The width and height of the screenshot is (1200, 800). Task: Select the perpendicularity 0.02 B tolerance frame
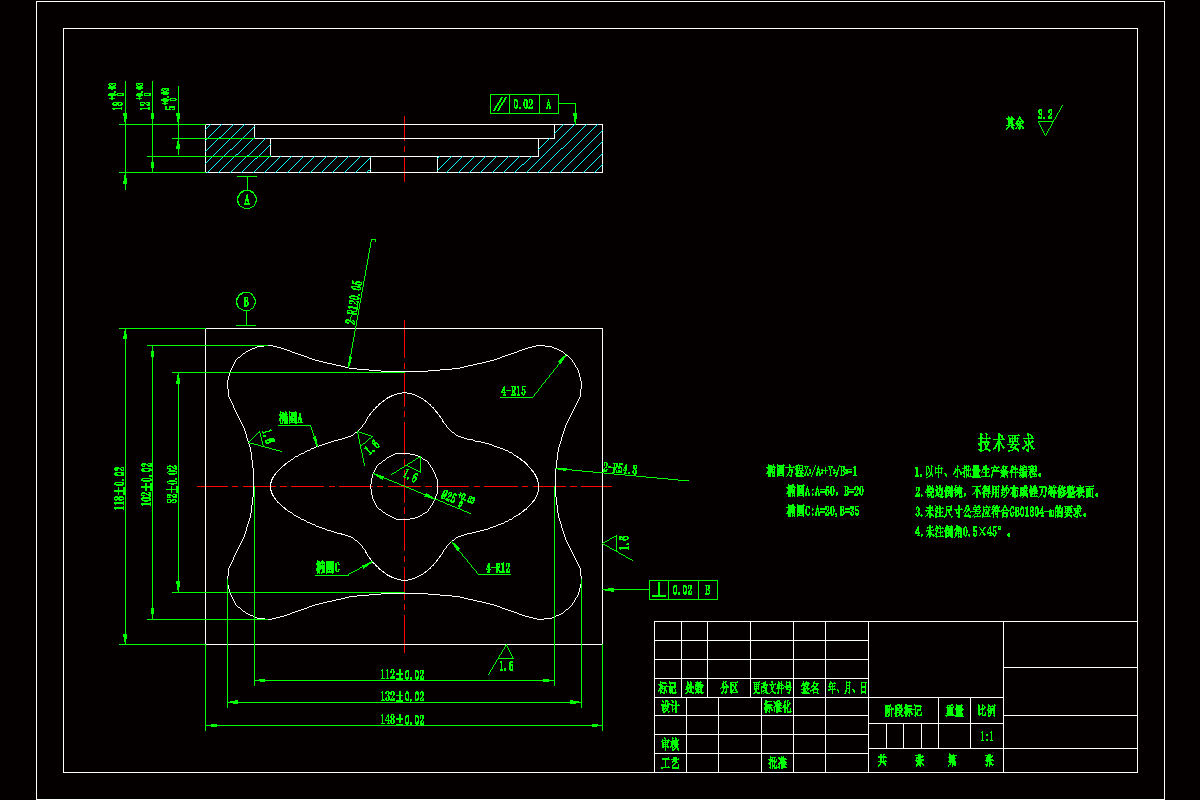(x=683, y=590)
